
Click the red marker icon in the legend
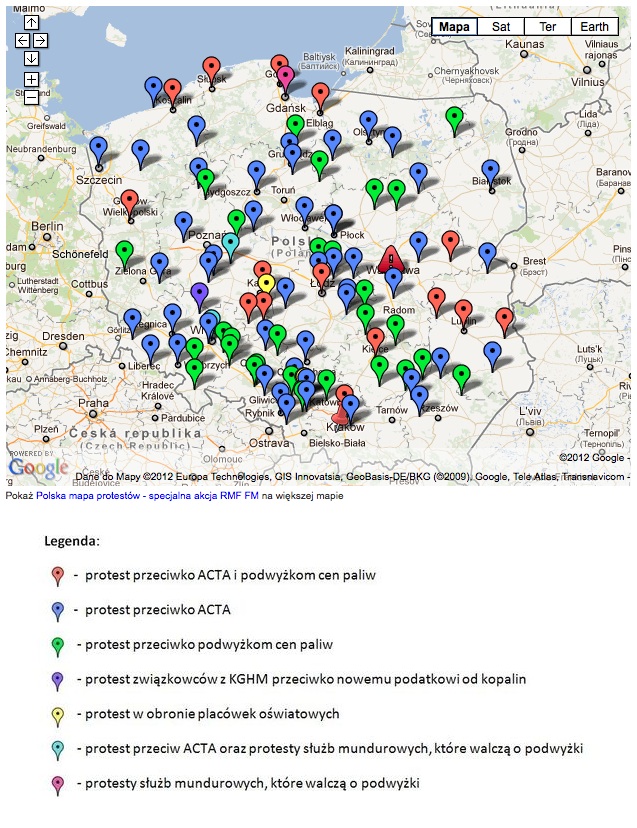tap(58, 576)
